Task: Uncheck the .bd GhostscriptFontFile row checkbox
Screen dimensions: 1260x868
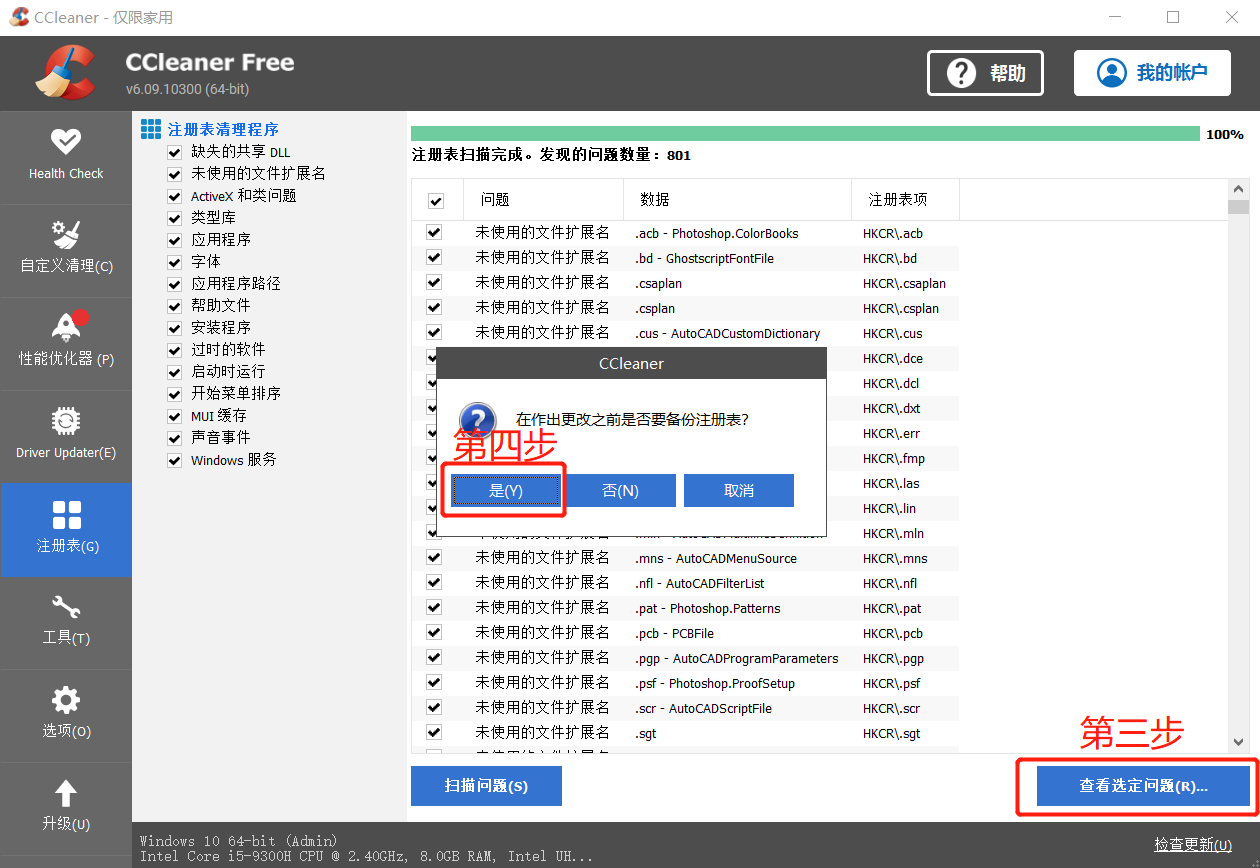Action: [x=434, y=258]
